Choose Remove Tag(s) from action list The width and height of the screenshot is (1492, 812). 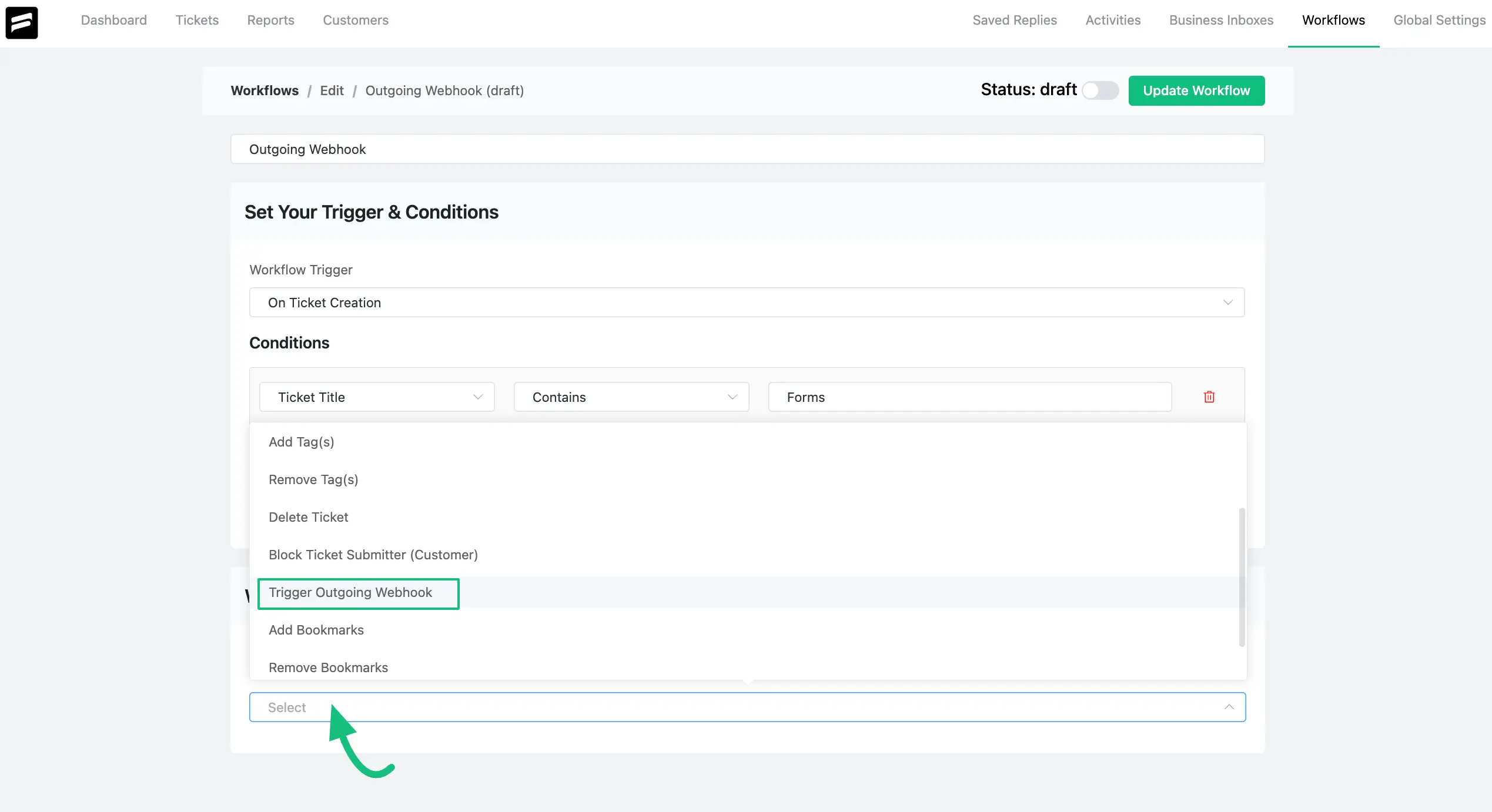748,479
